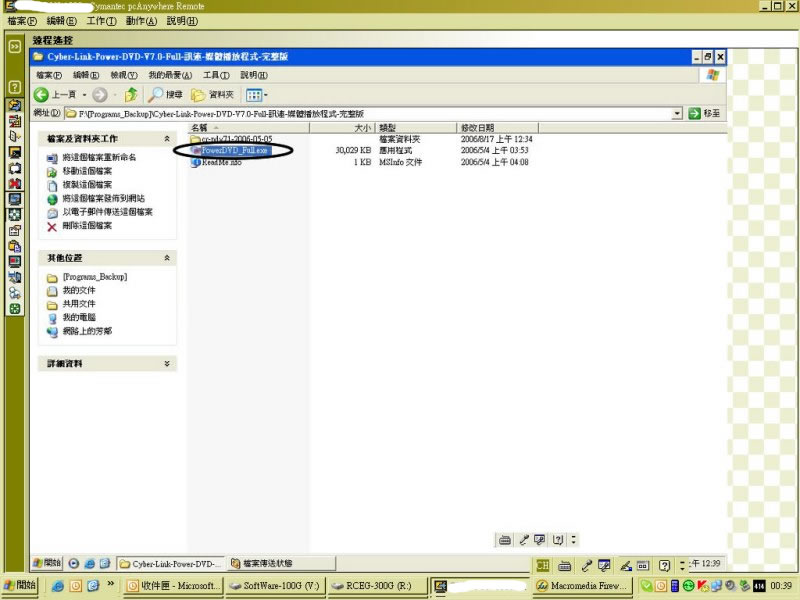Click the document-with-arrow icon in the pcAnywhere sidebar
This screenshot has width=800, height=600.
15,136
